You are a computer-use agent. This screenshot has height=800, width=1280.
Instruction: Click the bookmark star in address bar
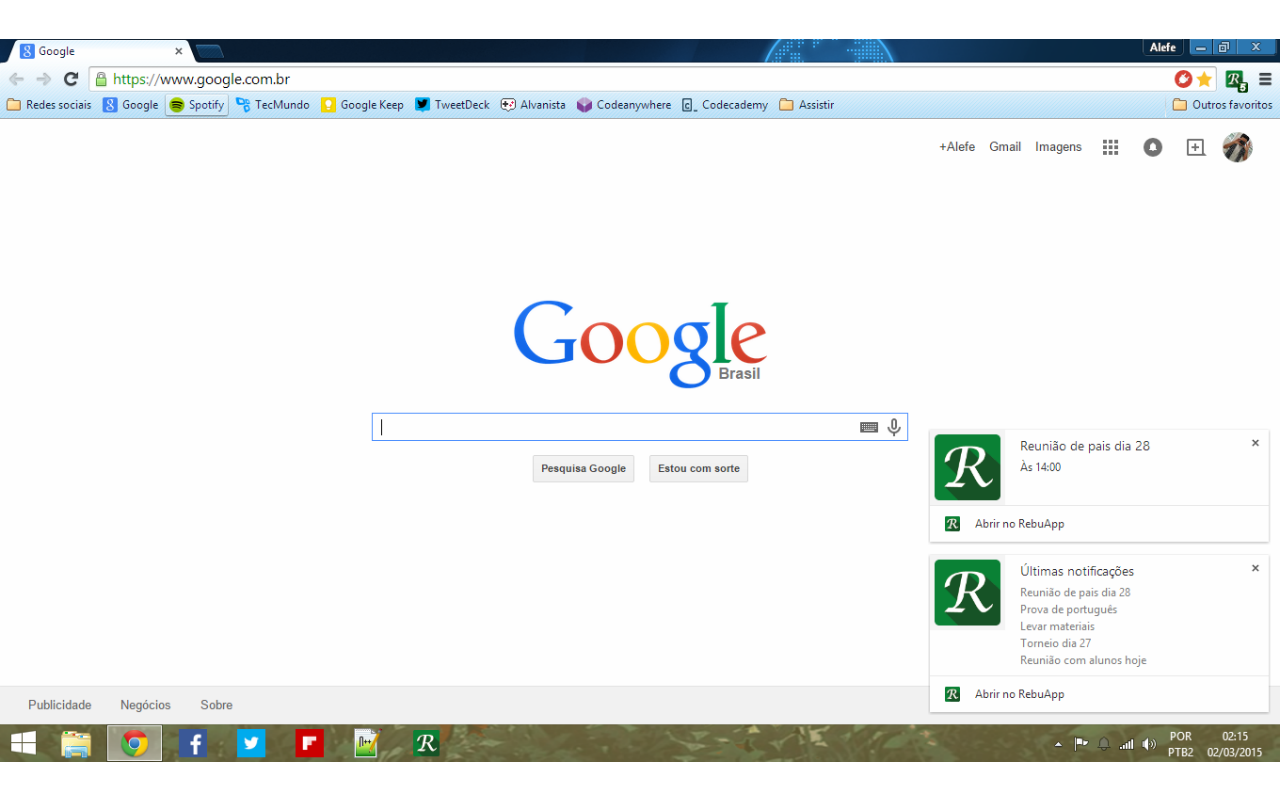(x=1204, y=79)
